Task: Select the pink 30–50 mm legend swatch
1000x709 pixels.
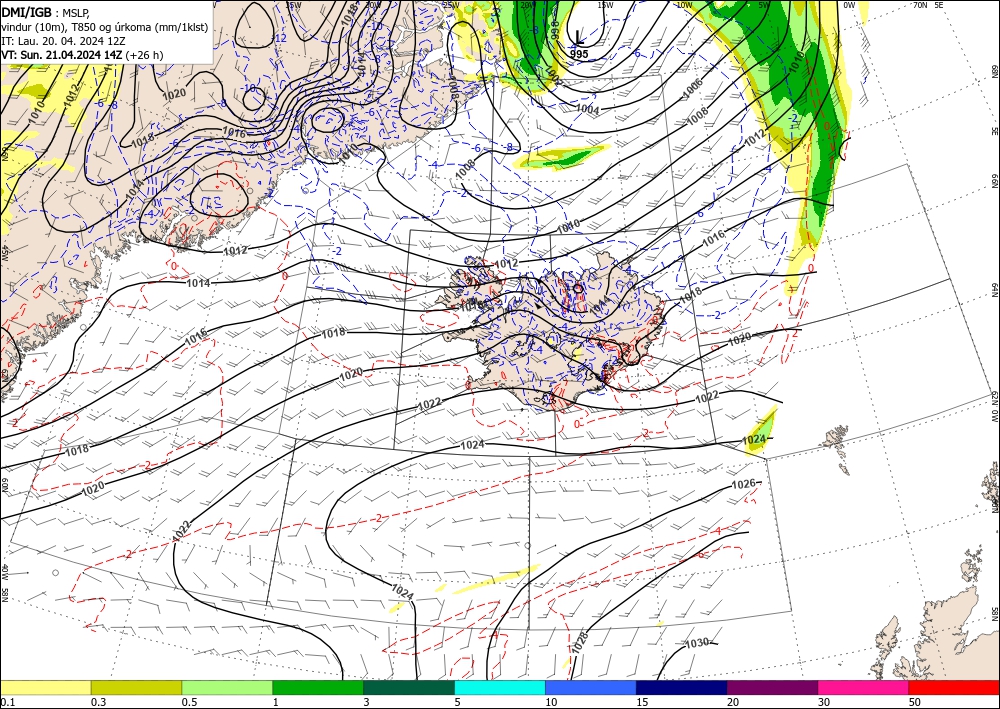Action: click(x=864, y=687)
